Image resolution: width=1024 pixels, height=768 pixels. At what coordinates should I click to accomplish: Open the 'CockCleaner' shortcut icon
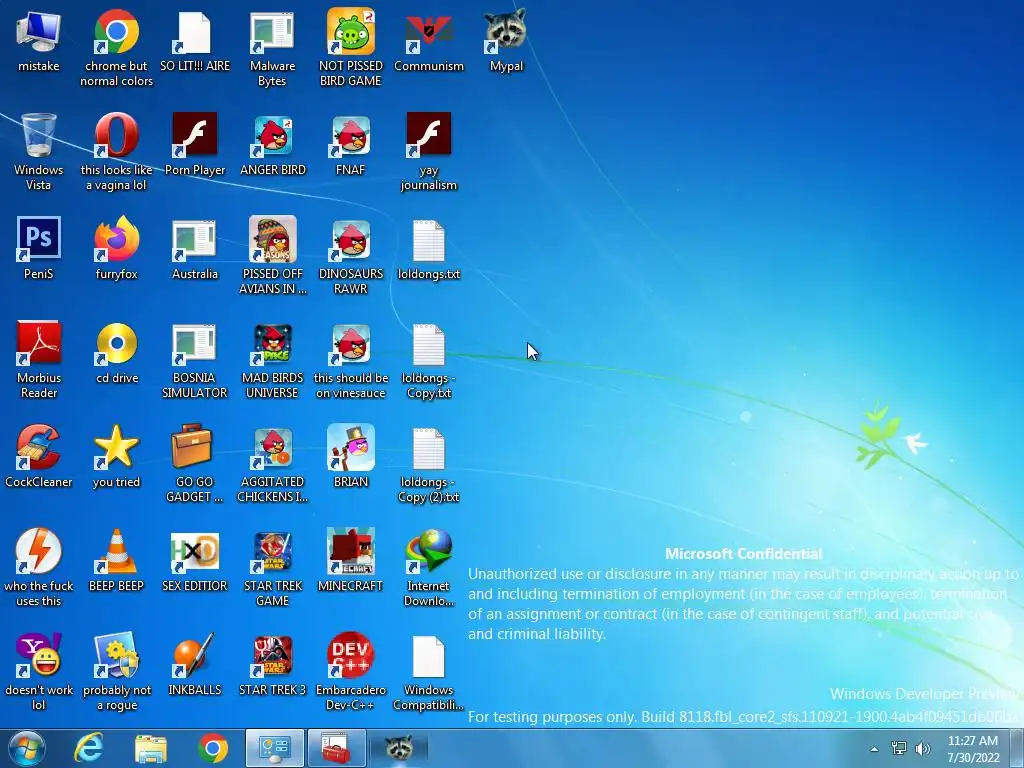pyautogui.click(x=39, y=447)
